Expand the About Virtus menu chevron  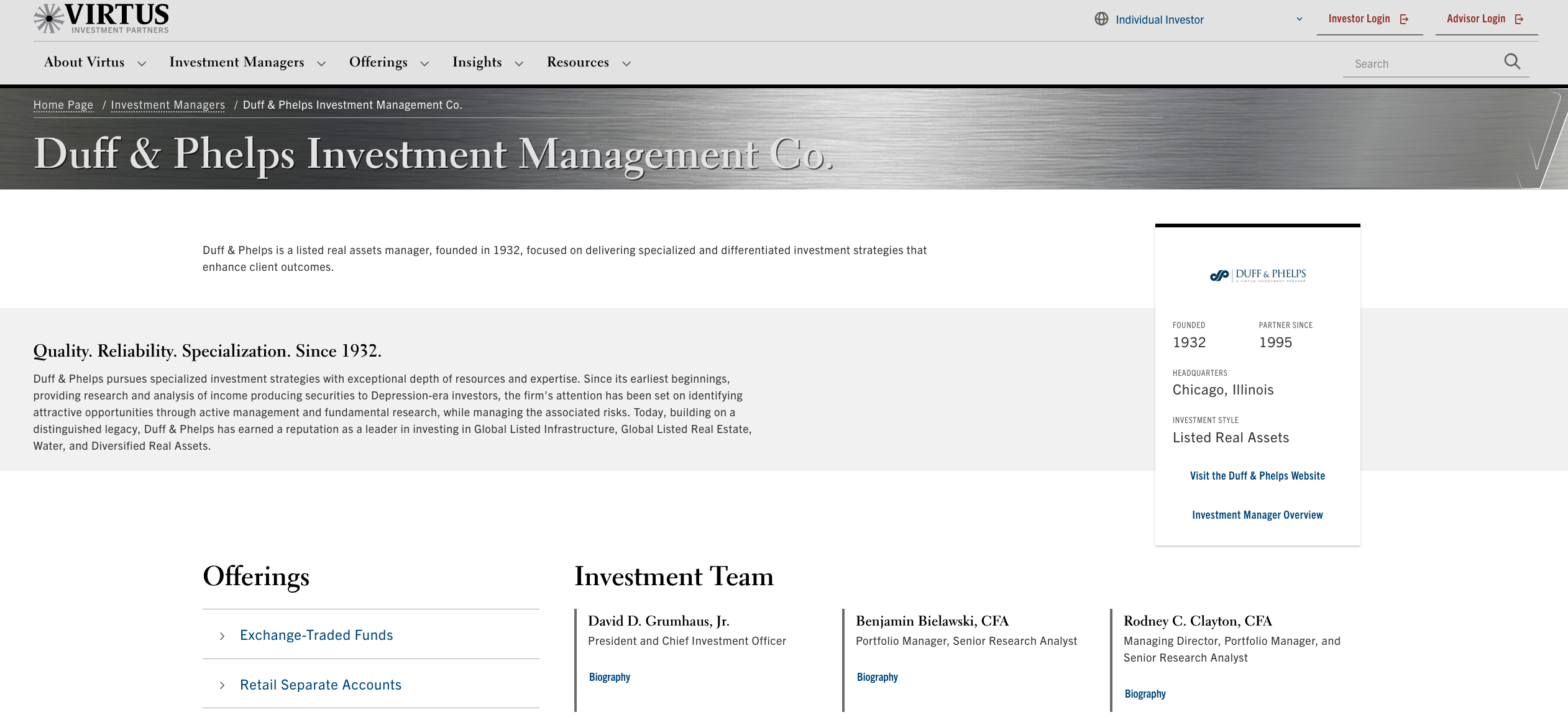(142, 63)
